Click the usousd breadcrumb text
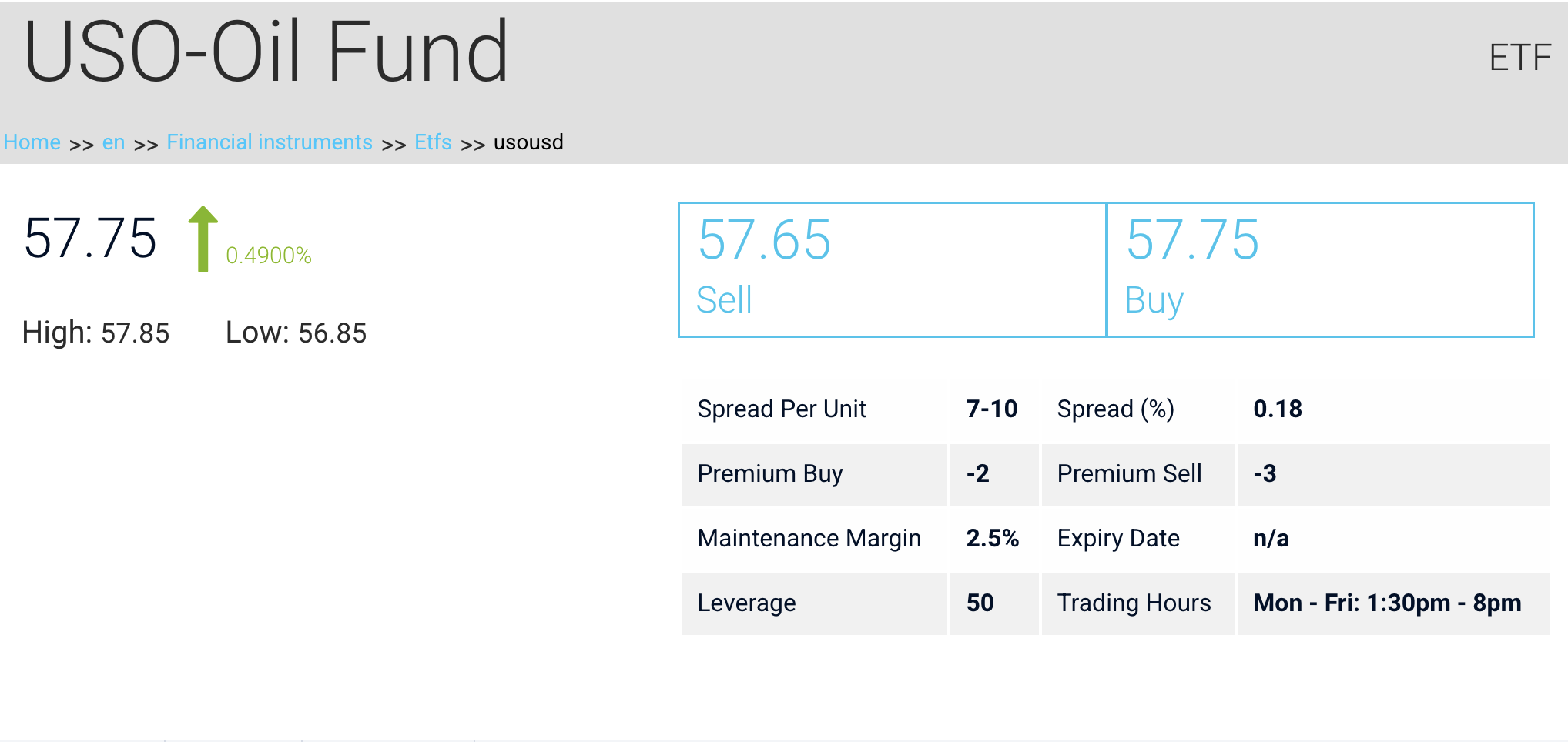Viewport: 1568px width, 742px height. (528, 142)
